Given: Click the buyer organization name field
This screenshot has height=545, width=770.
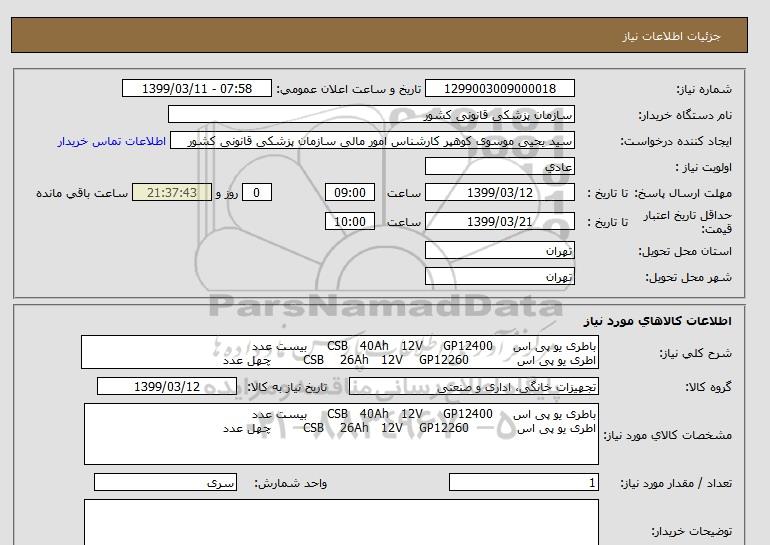Looking at the screenshot, I should [x=371, y=114].
